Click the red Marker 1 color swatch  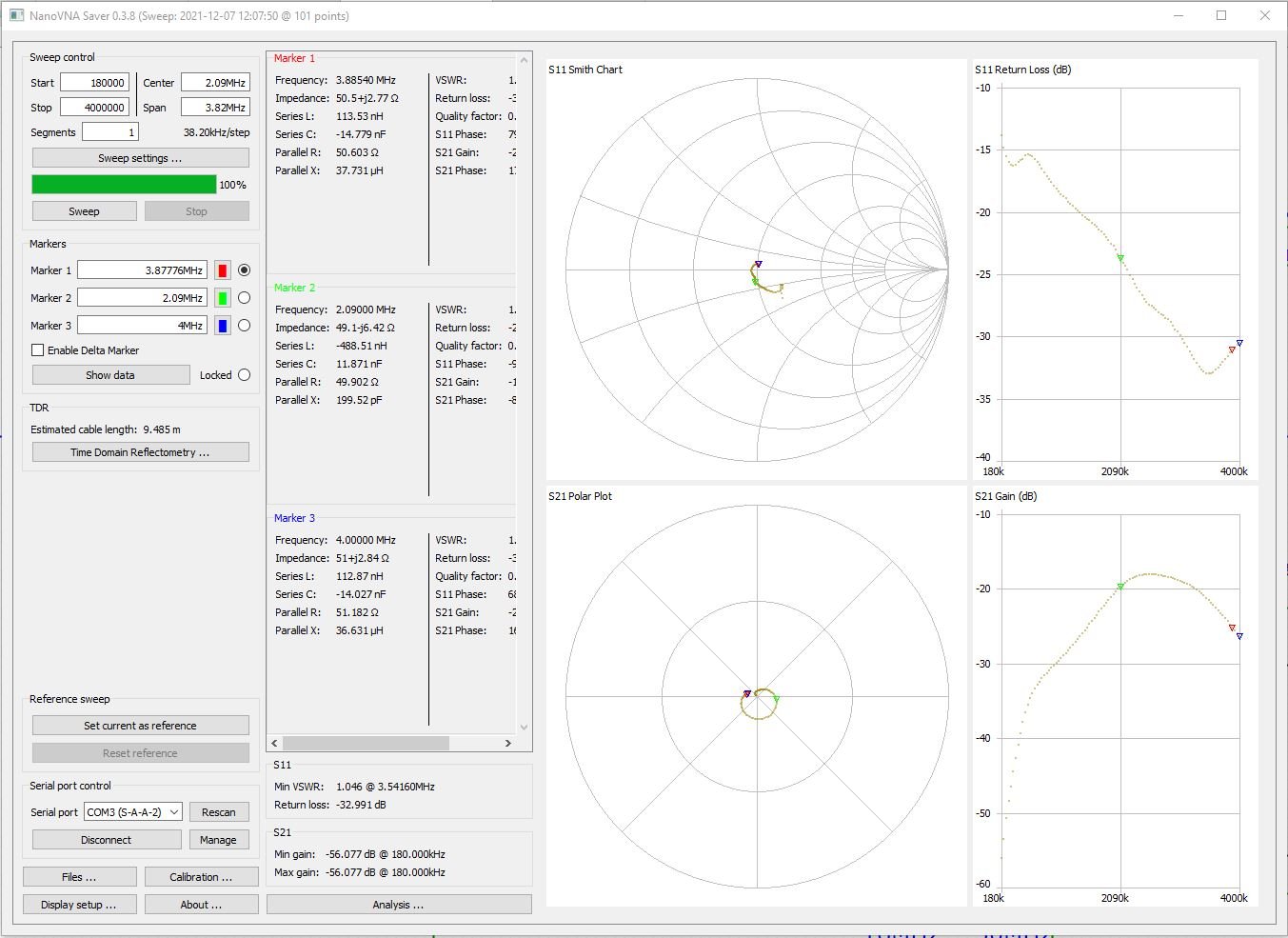tap(222, 270)
